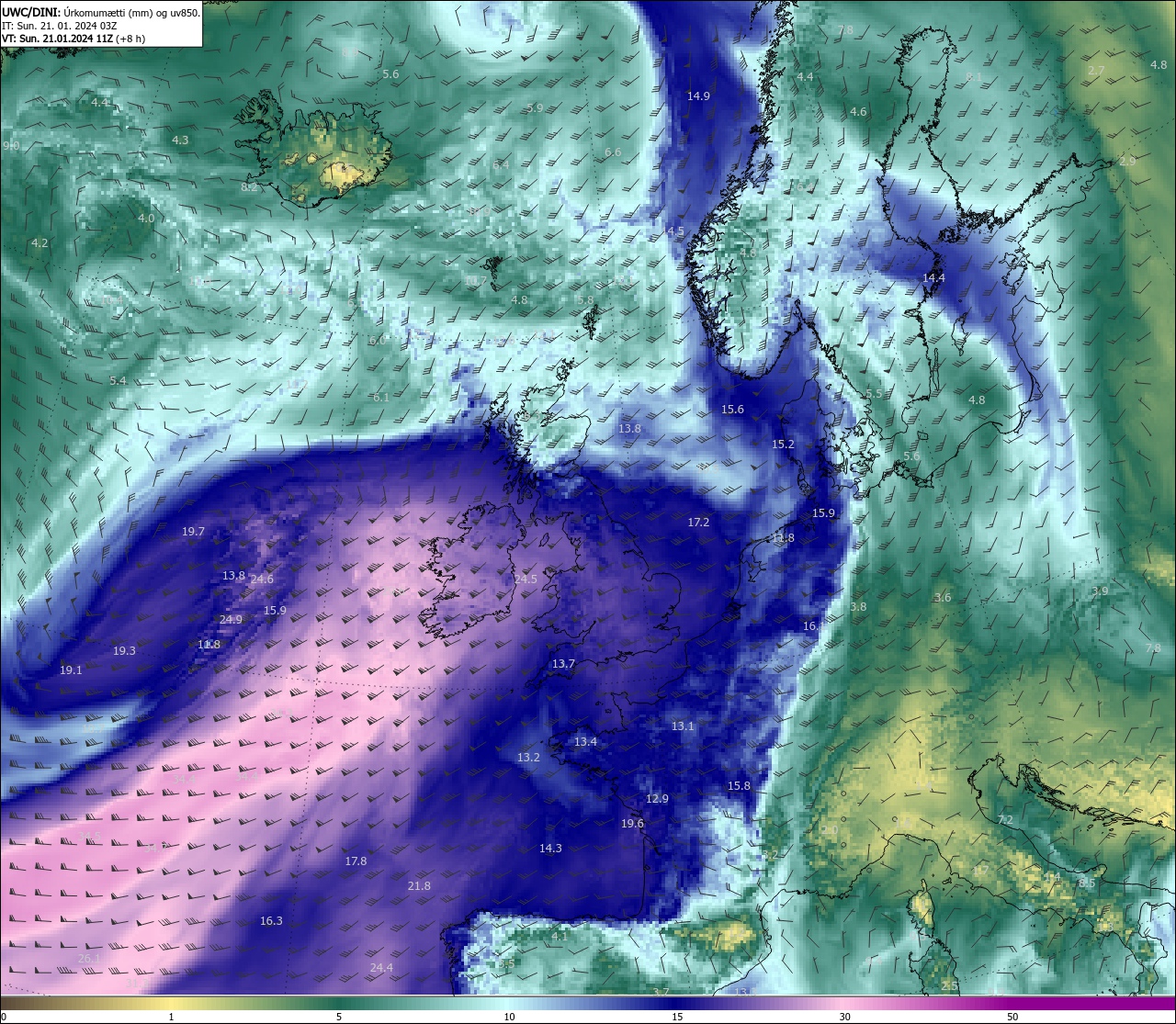Click the 8.2 value near Iceland
Viewport: 1176px width, 1024px height.
click(249, 187)
